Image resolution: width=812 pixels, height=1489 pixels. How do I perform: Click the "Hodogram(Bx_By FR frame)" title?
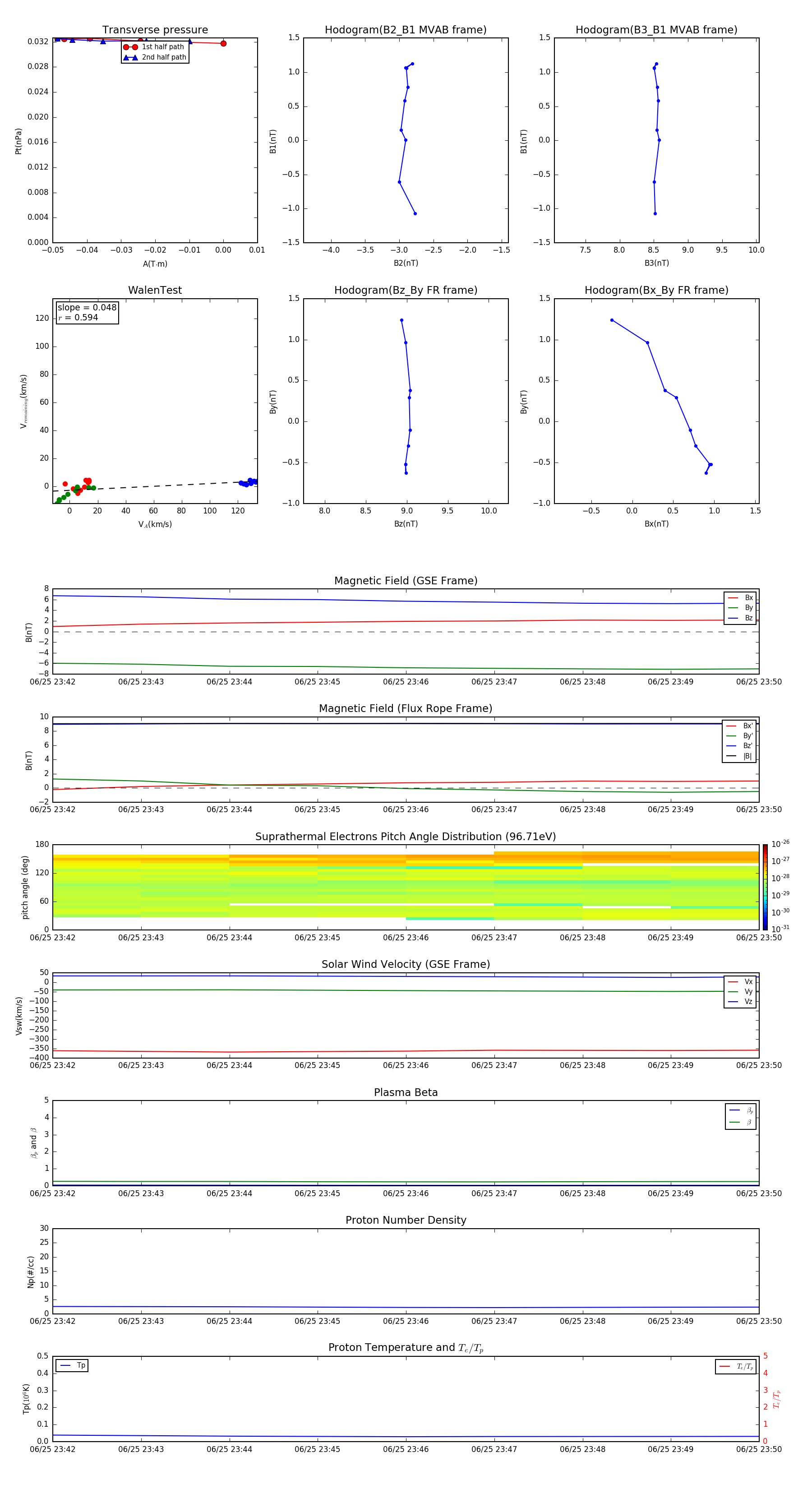(x=656, y=290)
